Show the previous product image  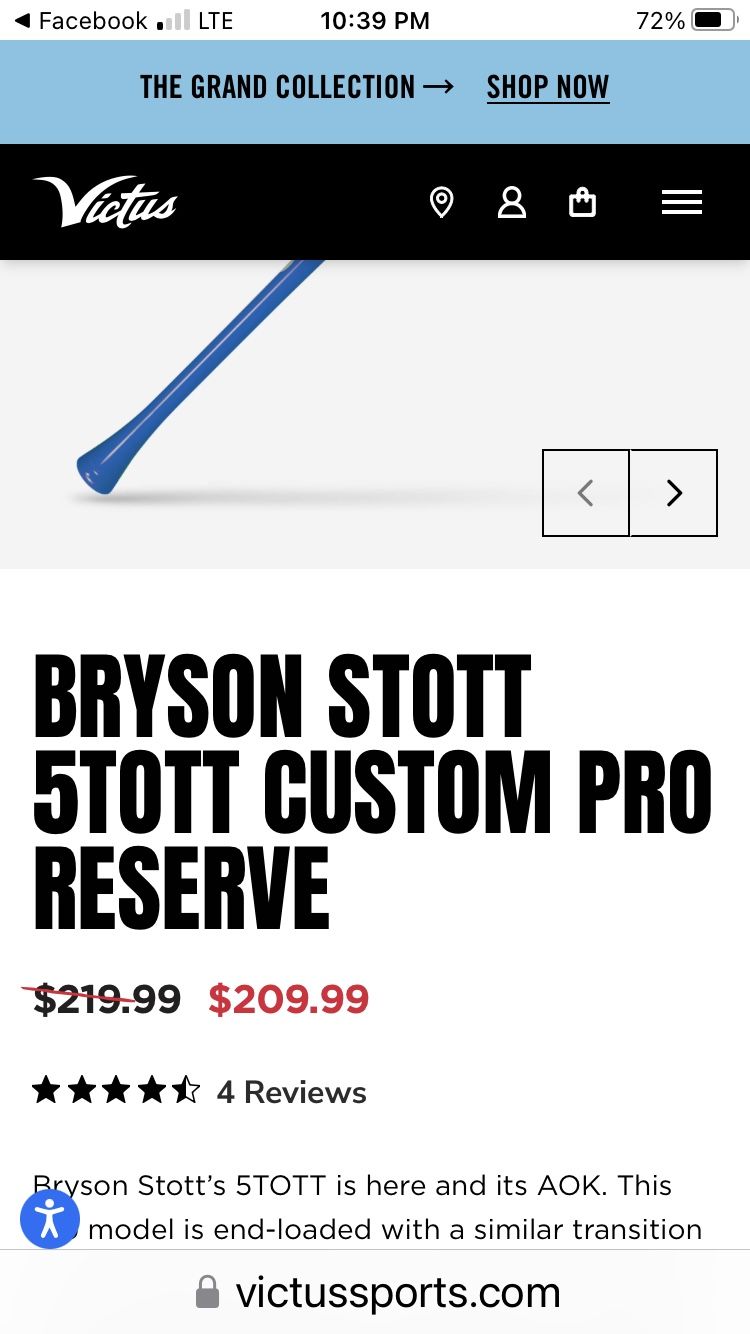586,493
